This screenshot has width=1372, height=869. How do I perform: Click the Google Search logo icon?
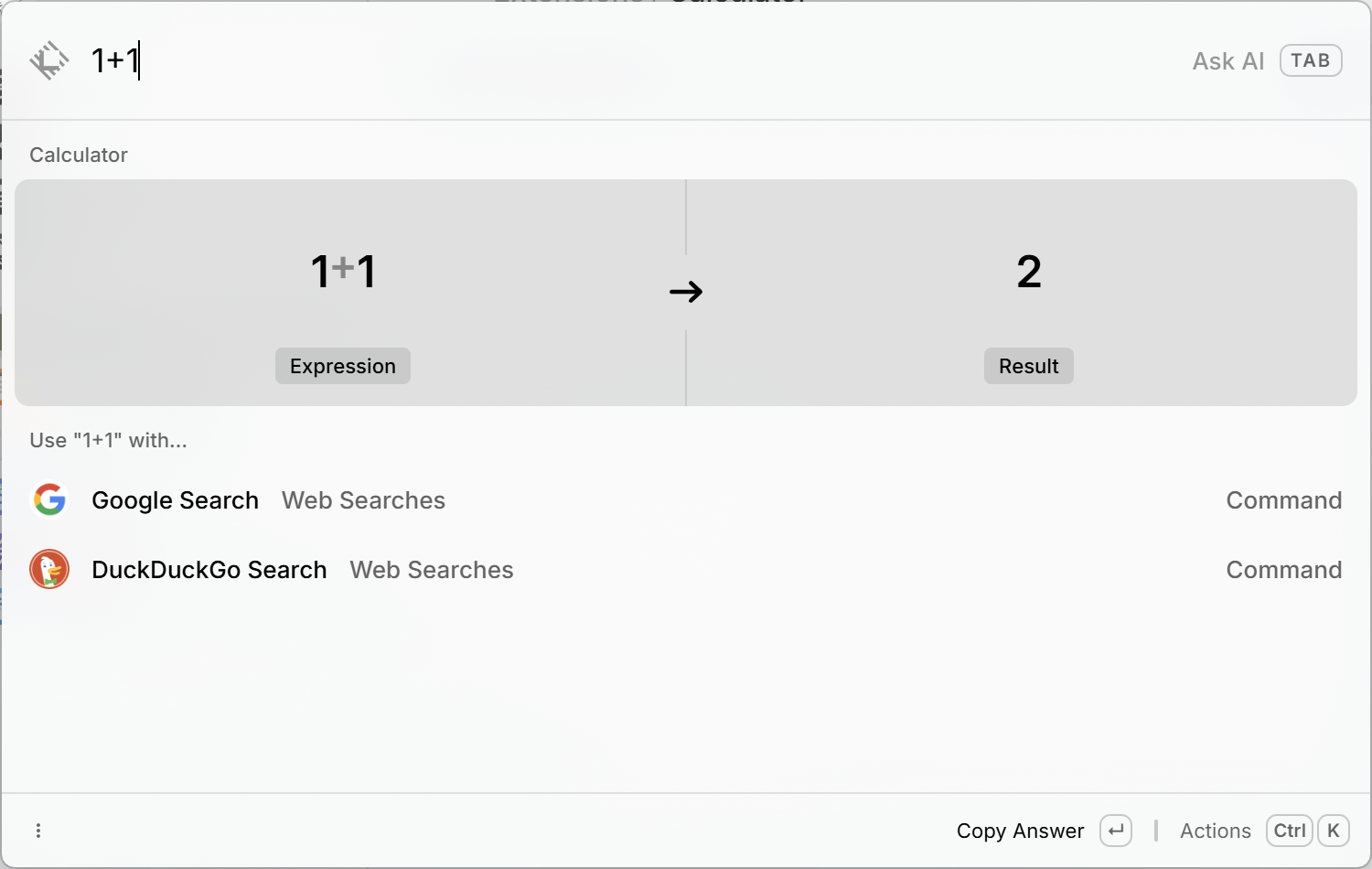[x=49, y=499]
